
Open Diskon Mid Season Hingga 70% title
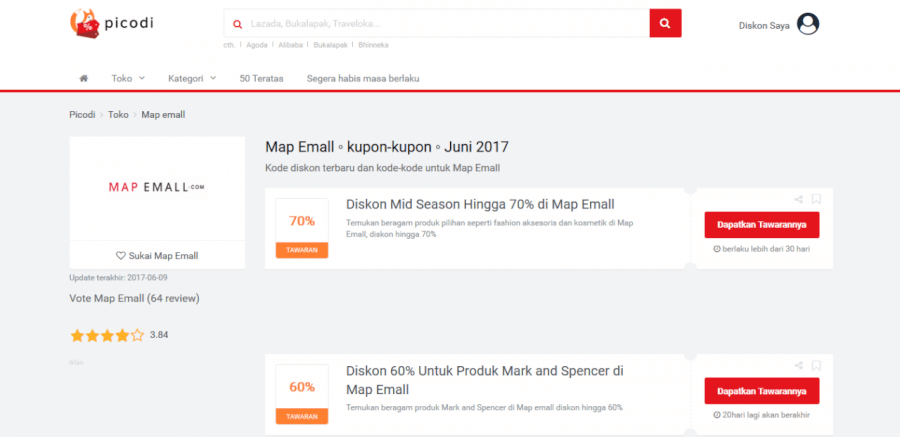tap(480, 204)
